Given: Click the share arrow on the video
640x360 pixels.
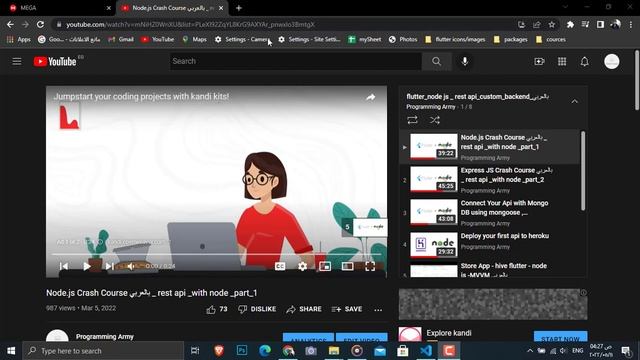Looking at the screenshot, I should (x=370, y=97).
